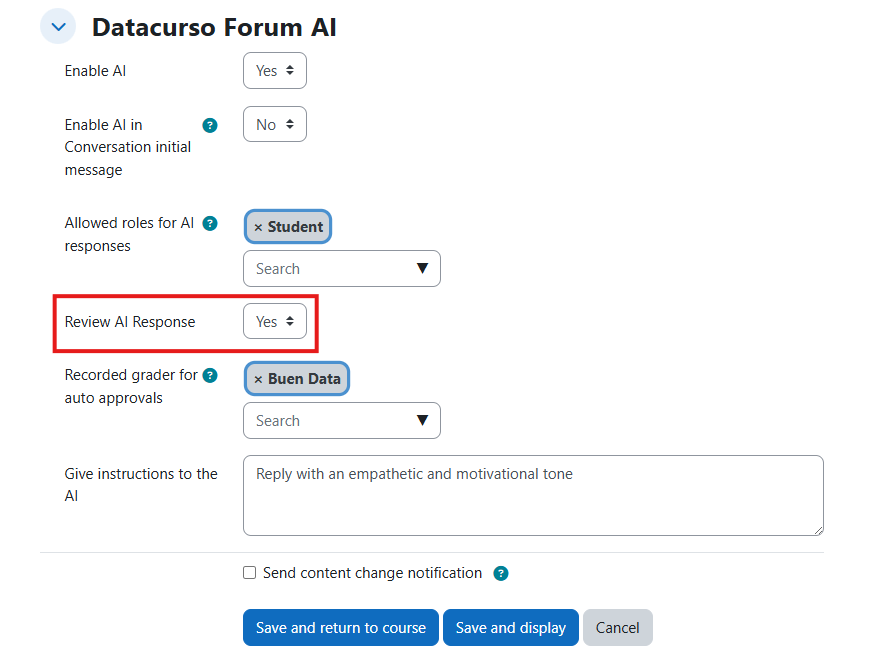
Task: Expand the allowed roles search list arrow
Action: (x=422, y=269)
